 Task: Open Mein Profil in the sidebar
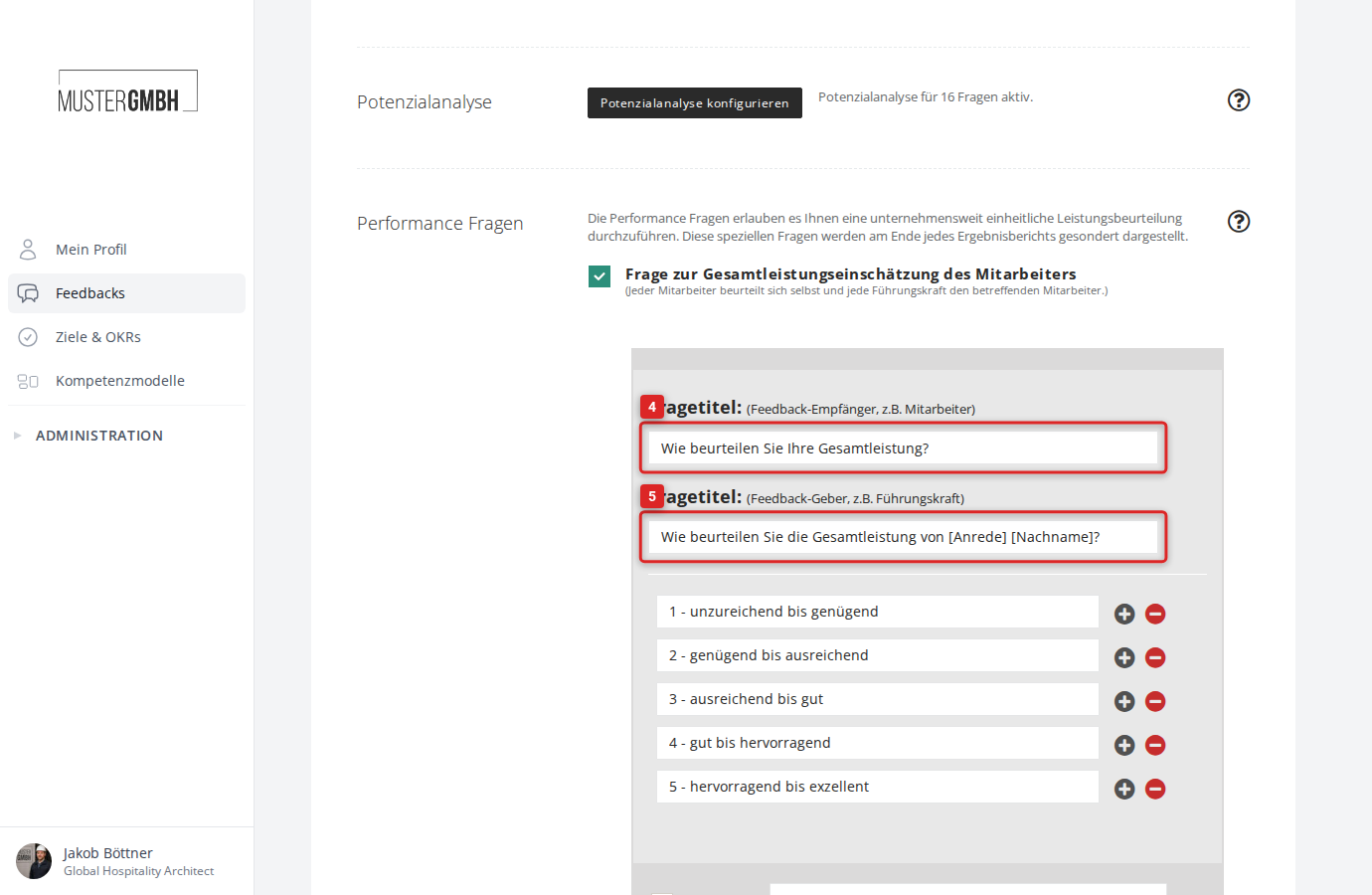click(x=126, y=250)
